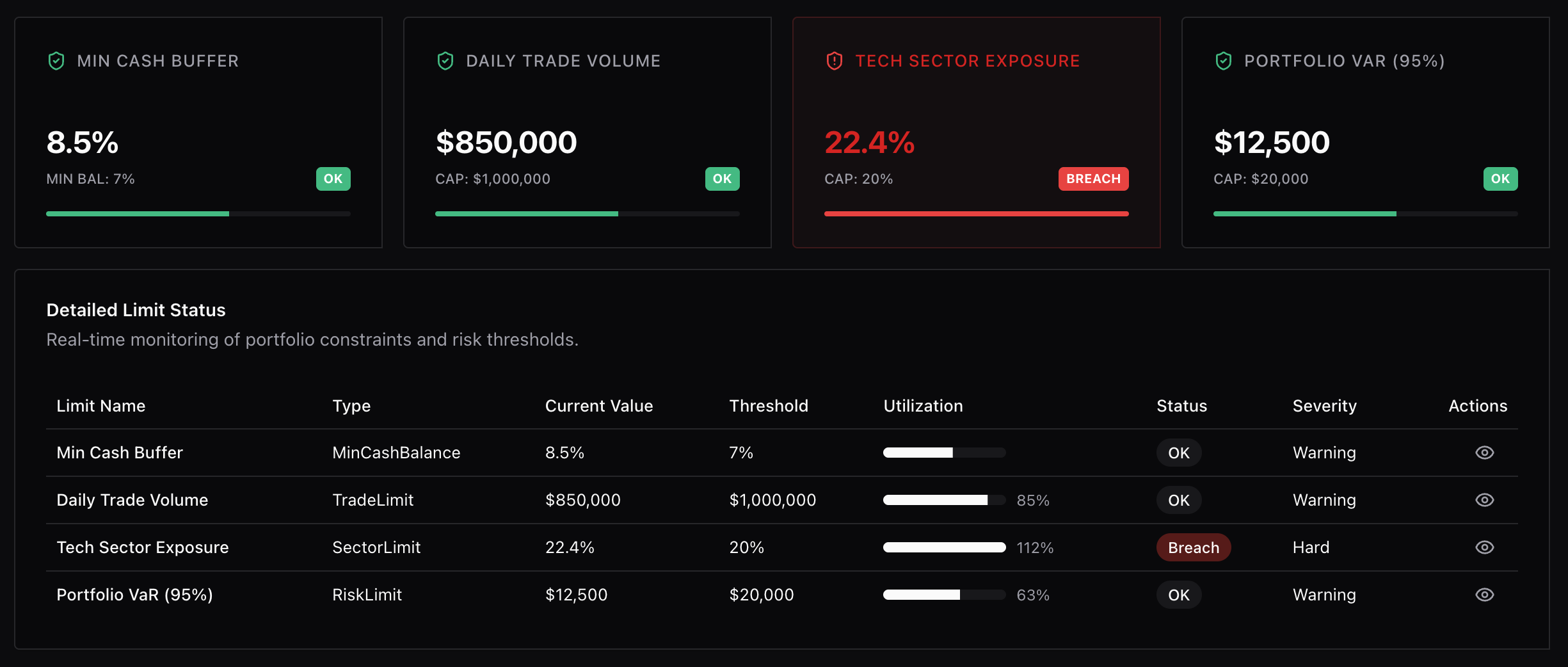Select the Tech Sector Exposure row name
The width and height of the screenshot is (1568, 667).
click(143, 547)
